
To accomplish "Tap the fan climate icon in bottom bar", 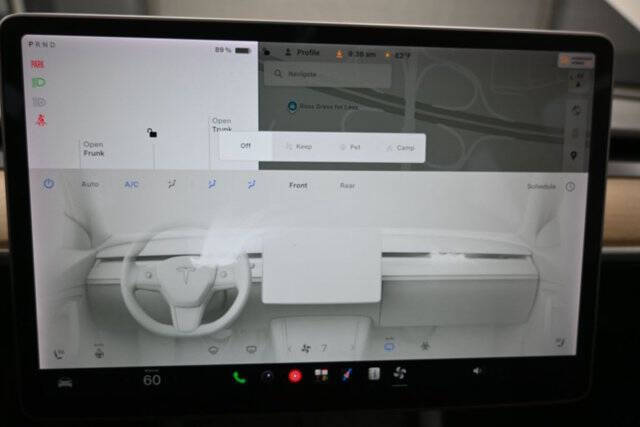I will click(400, 373).
